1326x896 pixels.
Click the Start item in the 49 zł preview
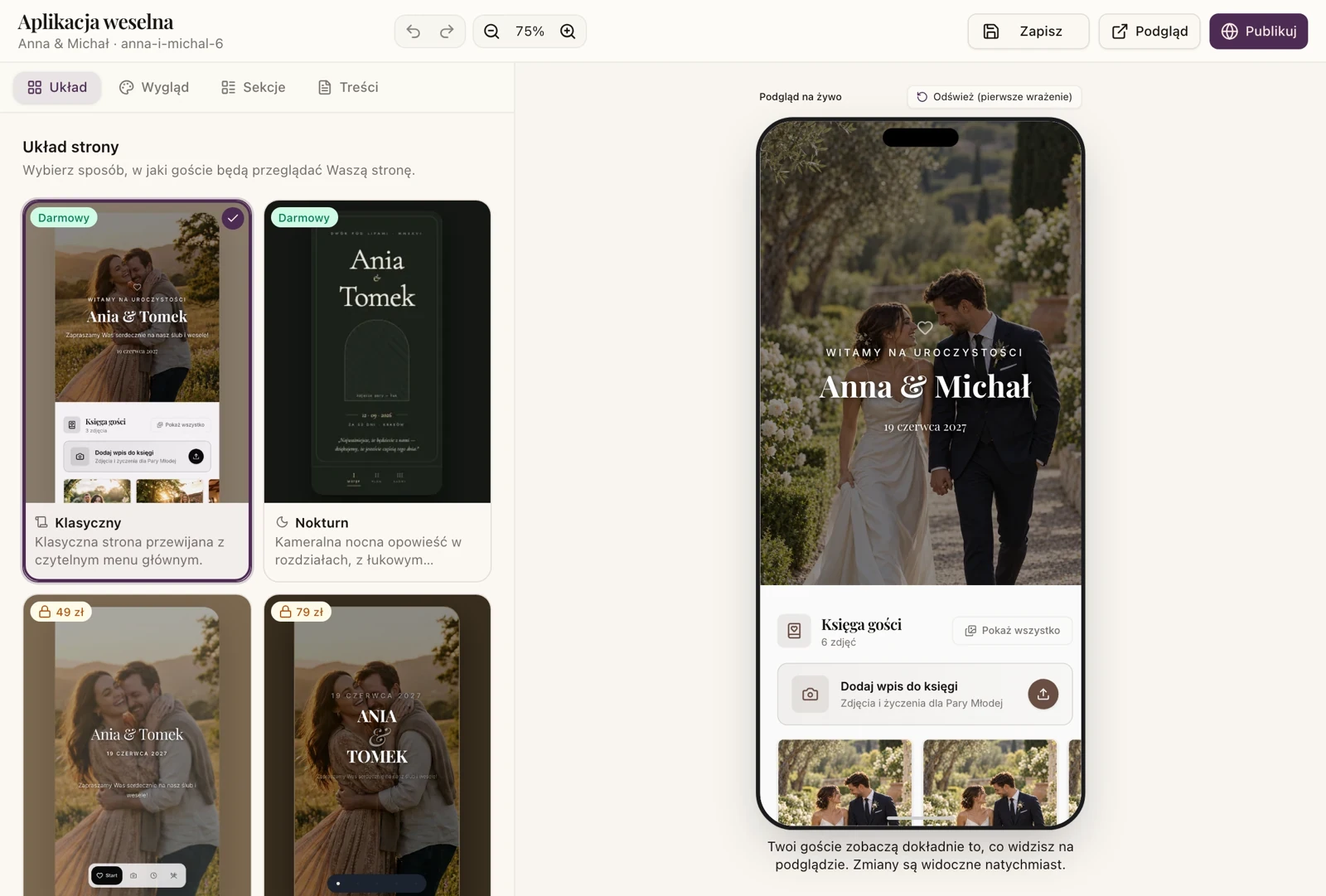106,875
